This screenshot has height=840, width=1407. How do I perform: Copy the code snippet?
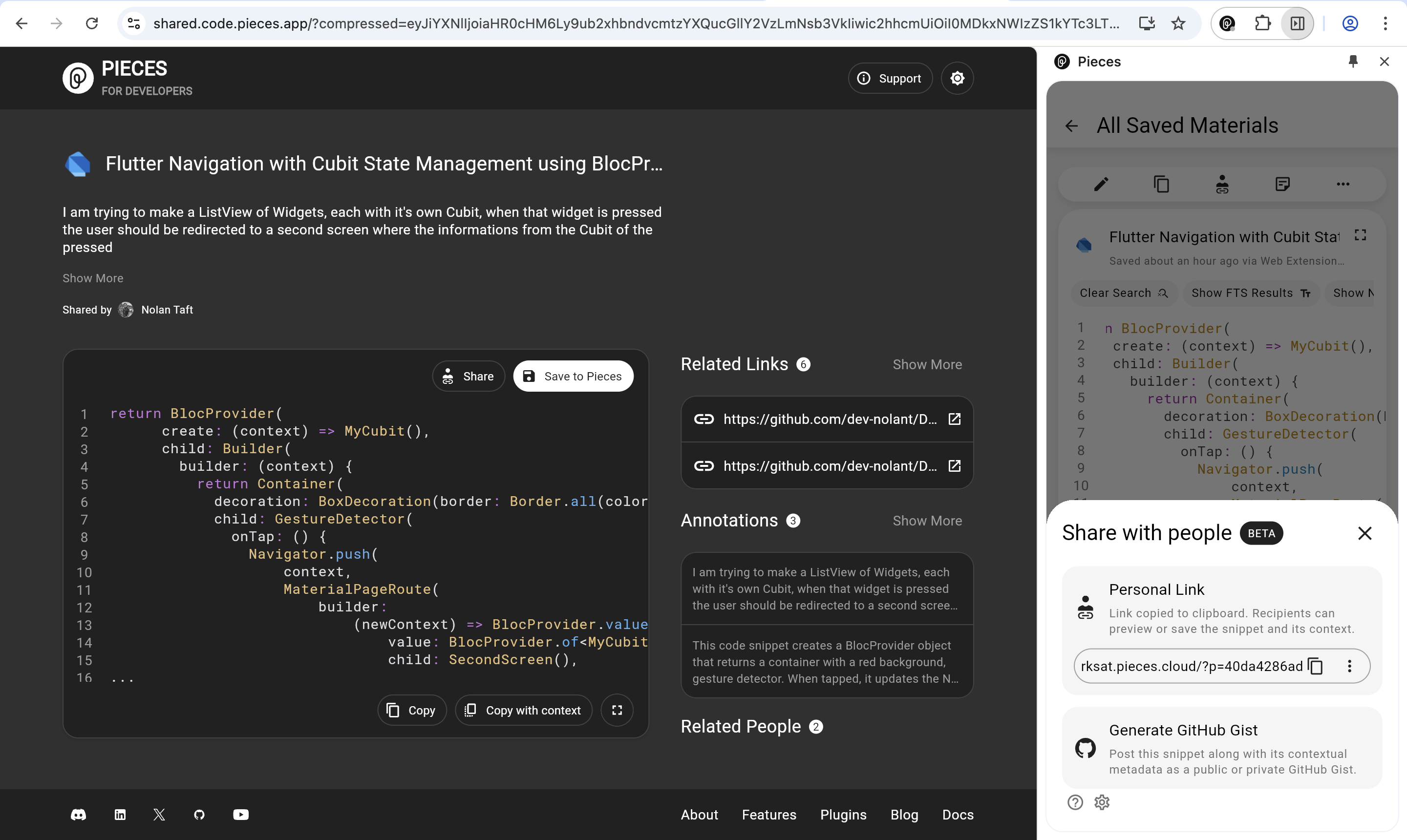point(412,710)
